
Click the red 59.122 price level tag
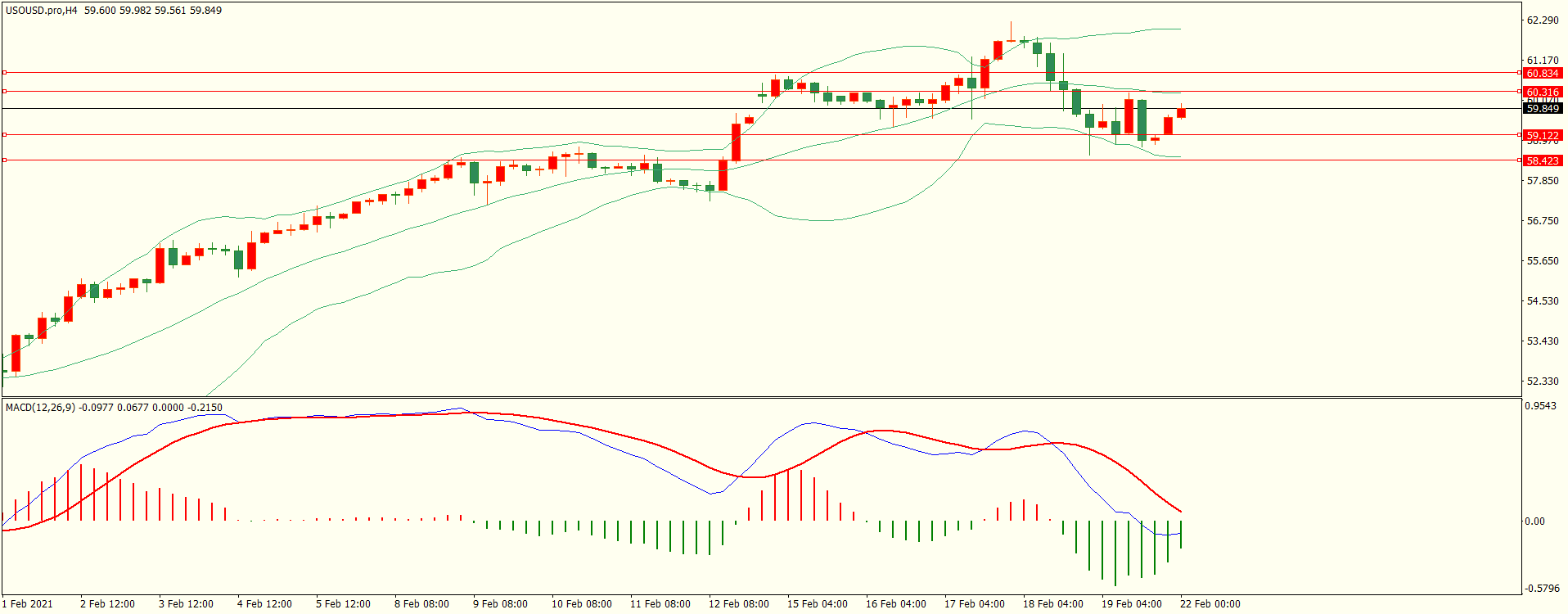coord(1542,135)
